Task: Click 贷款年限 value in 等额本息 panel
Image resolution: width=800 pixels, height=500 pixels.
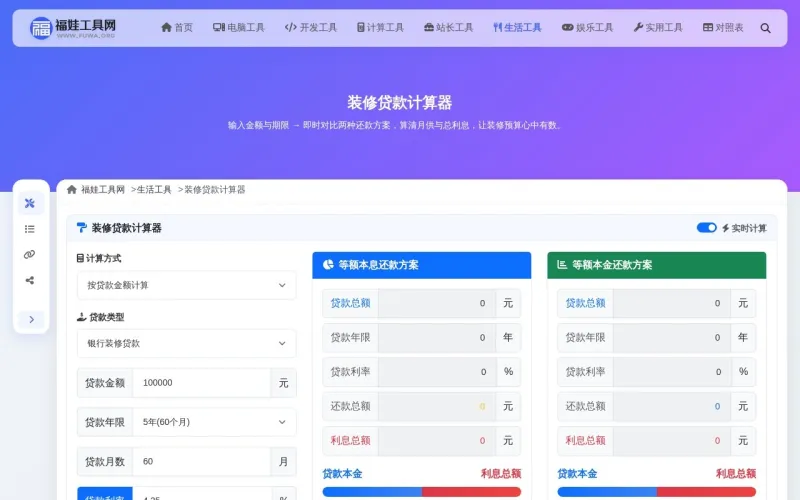Action: [x=437, y=337]
